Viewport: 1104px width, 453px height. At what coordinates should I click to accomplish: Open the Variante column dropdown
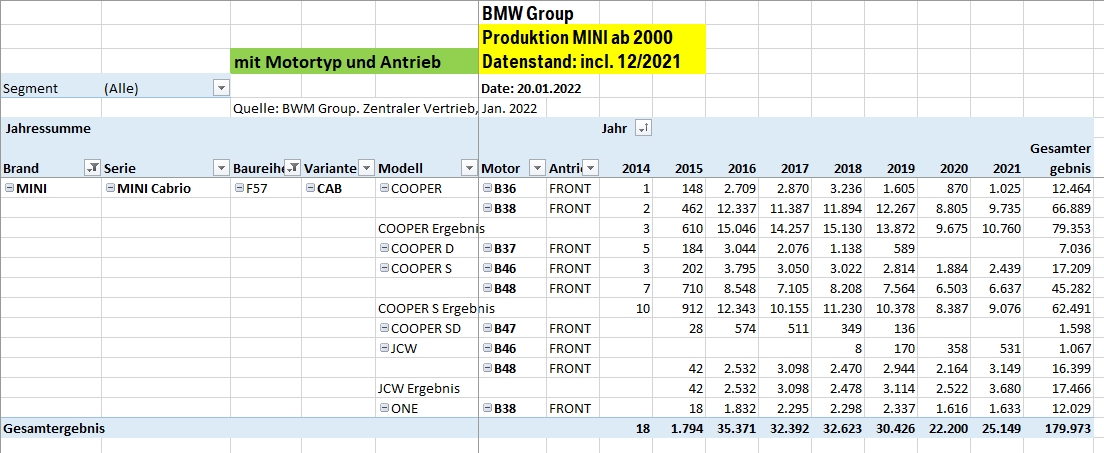point(366,168)
